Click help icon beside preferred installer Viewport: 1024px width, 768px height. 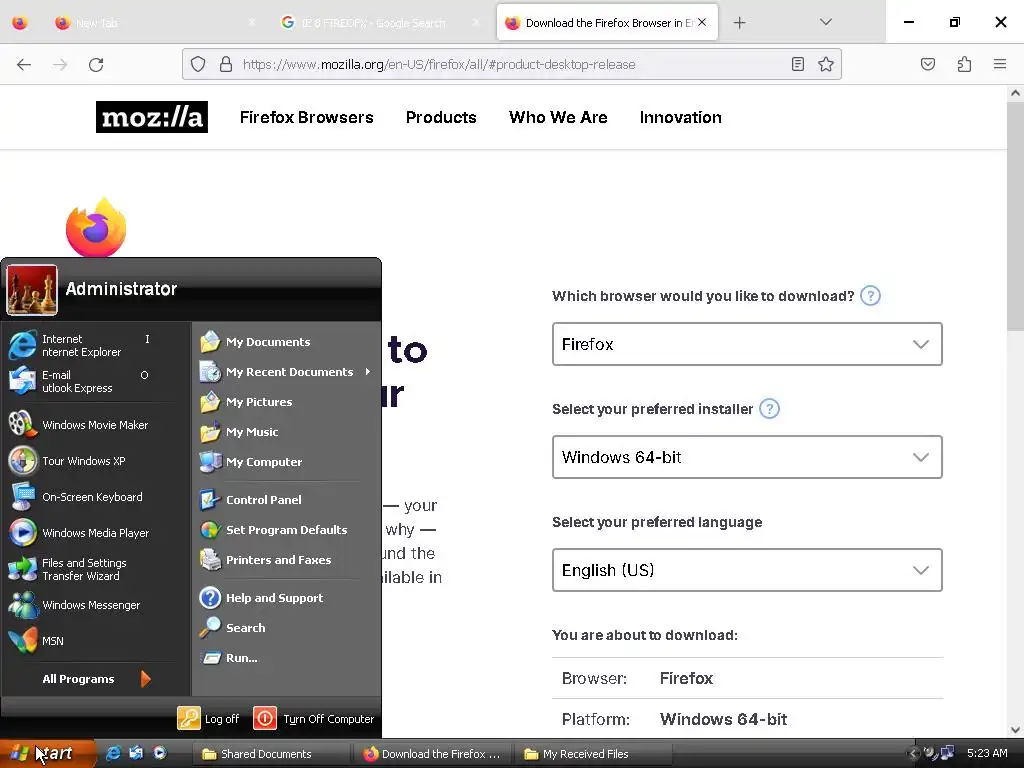point(769,409)
